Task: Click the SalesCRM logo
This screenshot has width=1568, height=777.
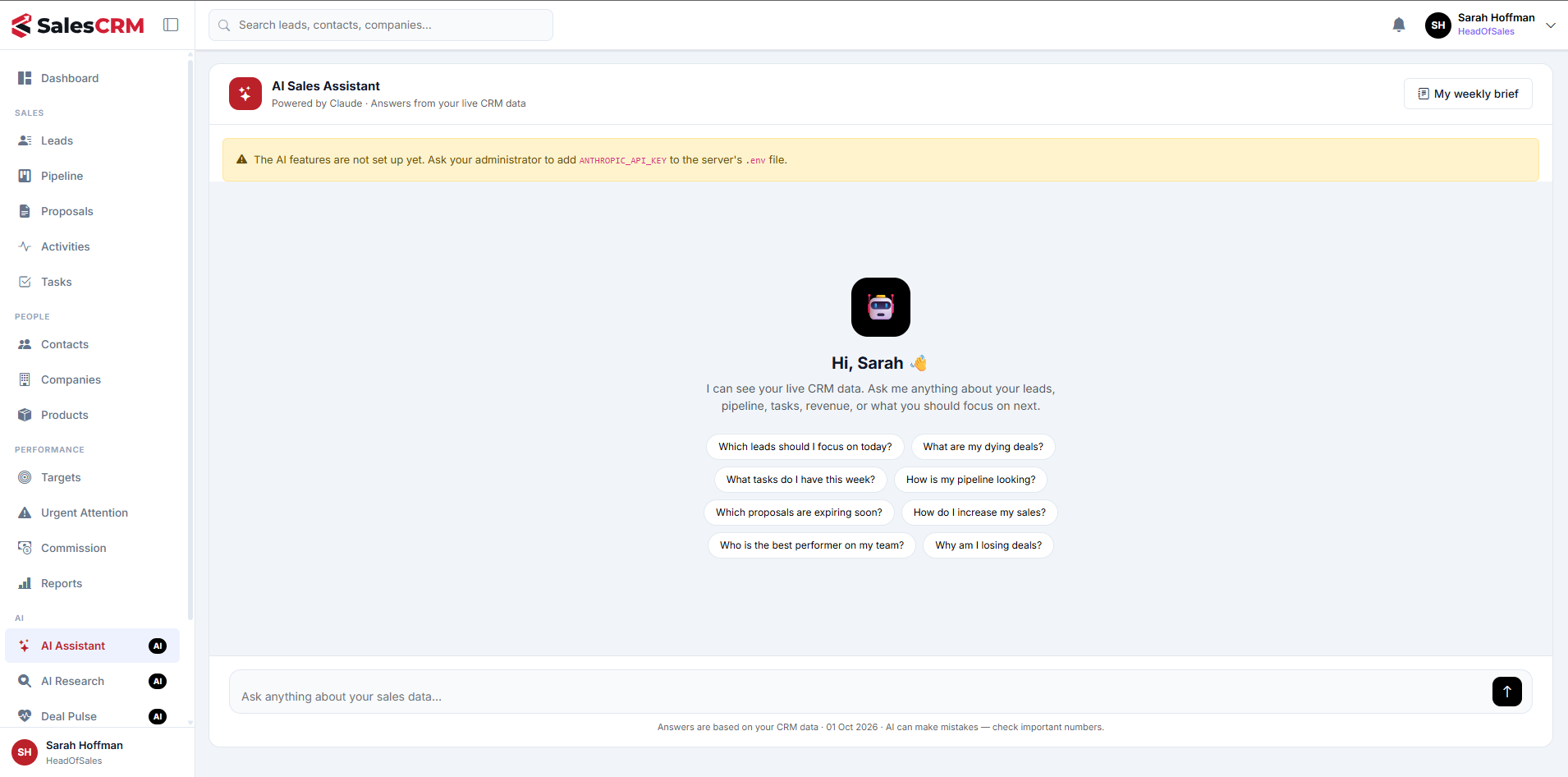Action: (78, 25)
